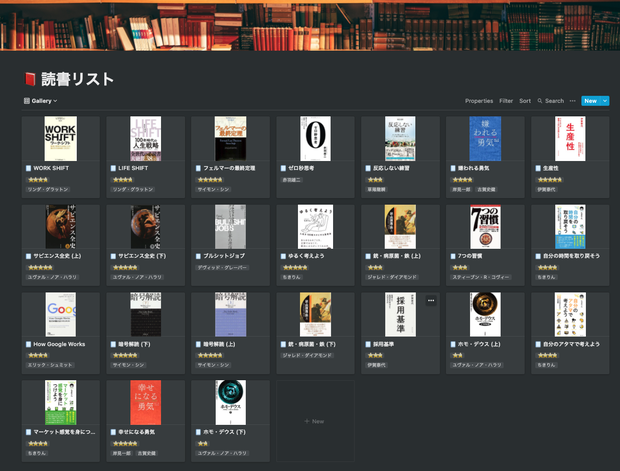
Task: Click the page icon beside ホモ・デウス (下)
Action: point(198,432)
